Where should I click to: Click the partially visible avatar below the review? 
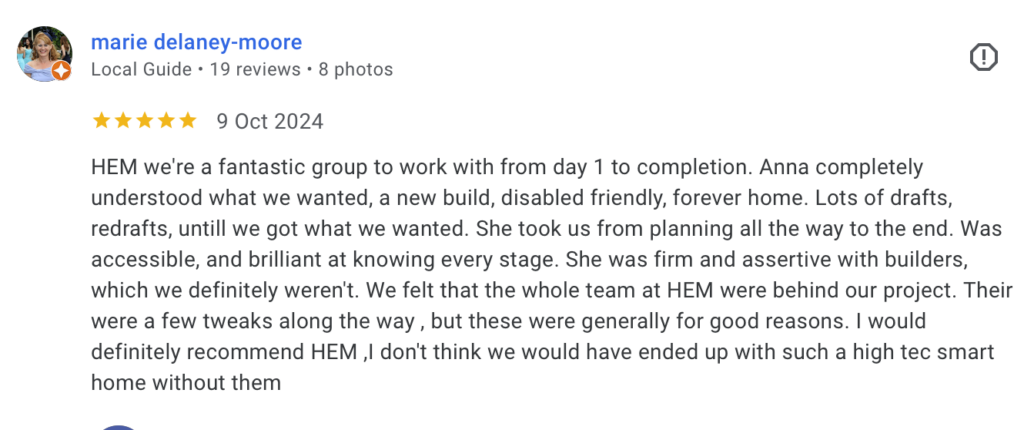pyautogui.click(x=119, y=427)
